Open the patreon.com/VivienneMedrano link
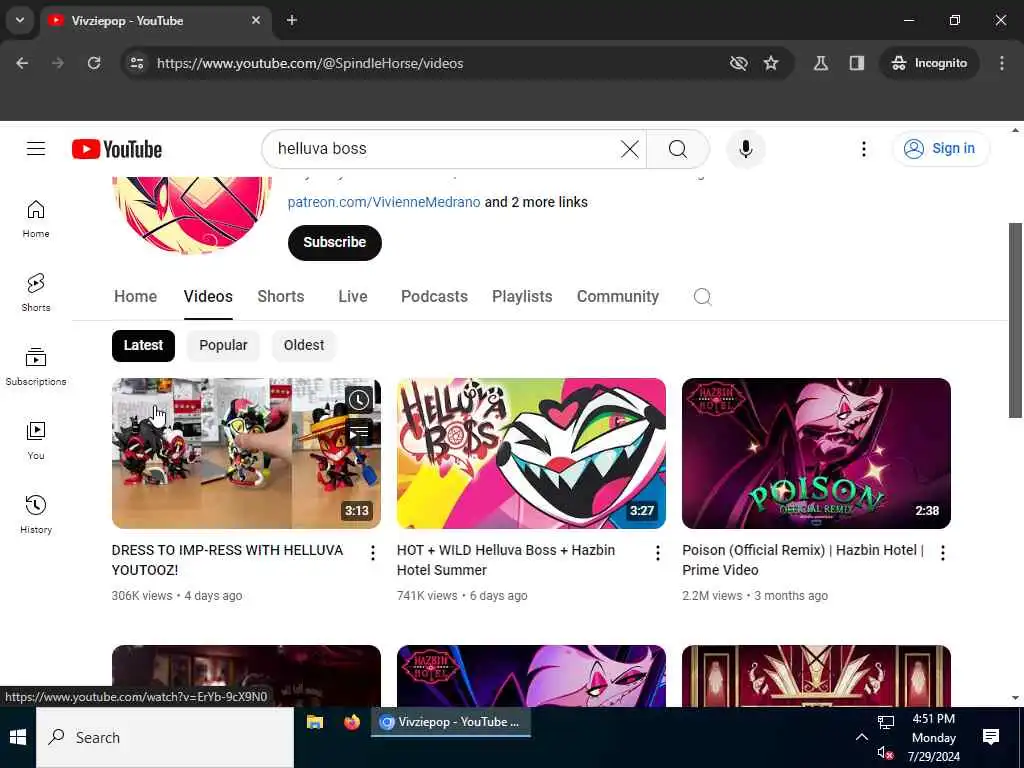 (384, 202)
